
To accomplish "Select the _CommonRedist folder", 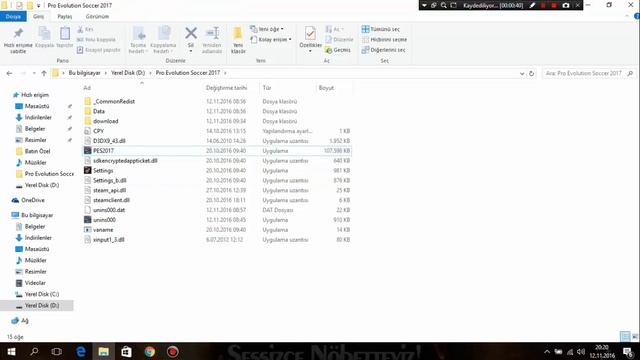I will pos(216,101).
